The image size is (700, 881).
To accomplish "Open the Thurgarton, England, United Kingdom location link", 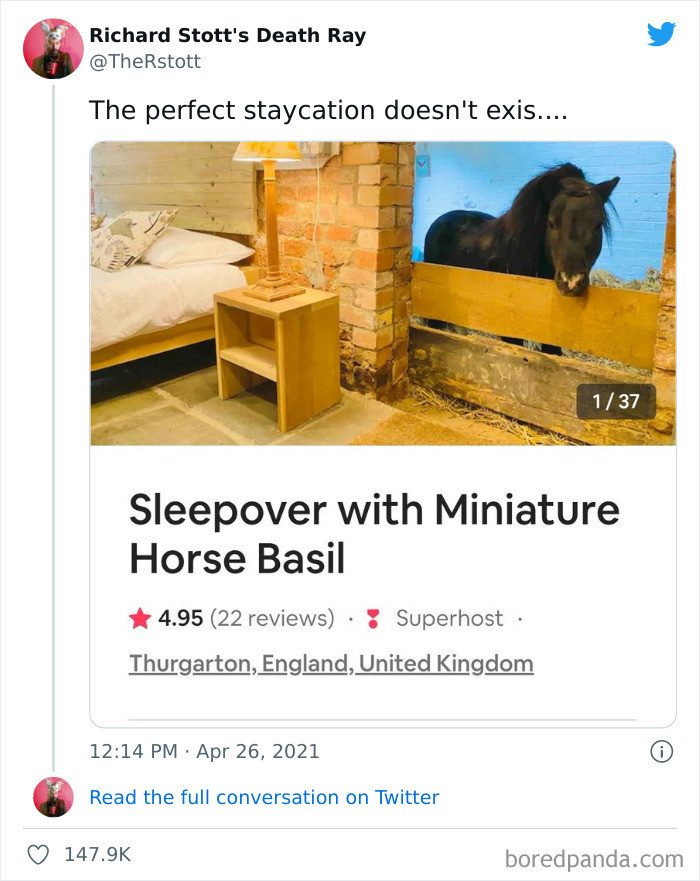I will 330,662.
